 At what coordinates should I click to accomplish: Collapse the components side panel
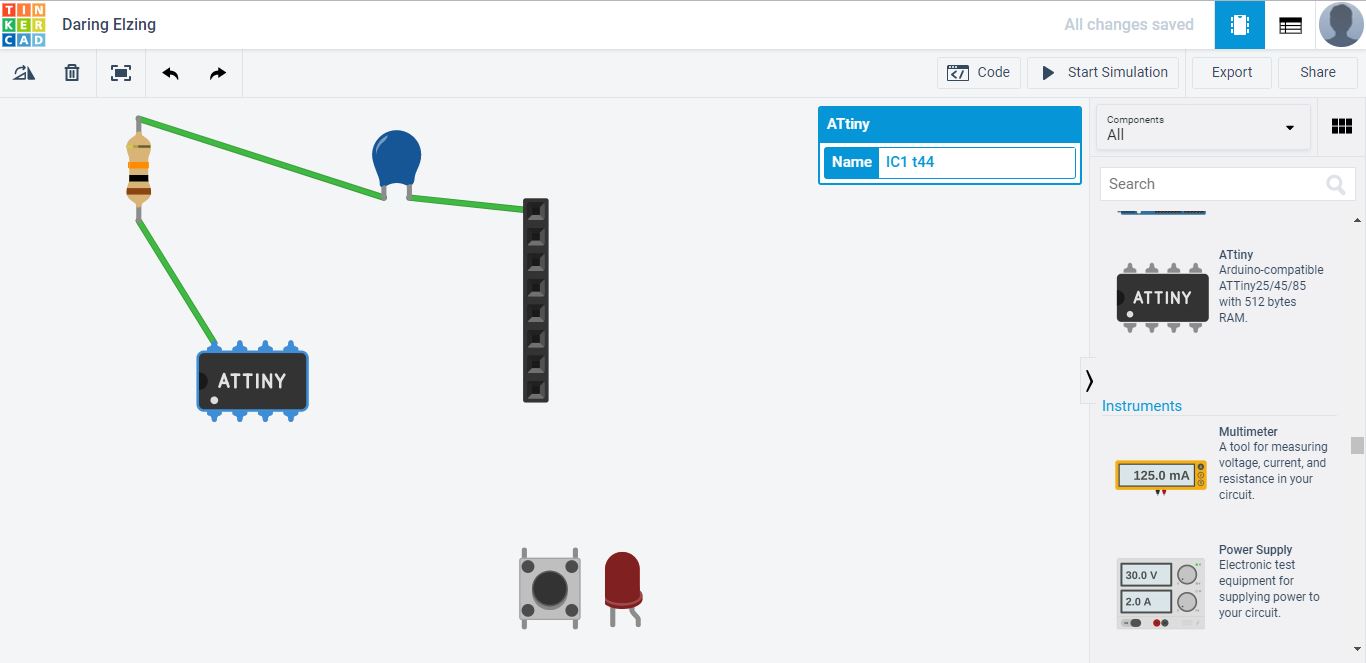click(x=1089, y=380)
